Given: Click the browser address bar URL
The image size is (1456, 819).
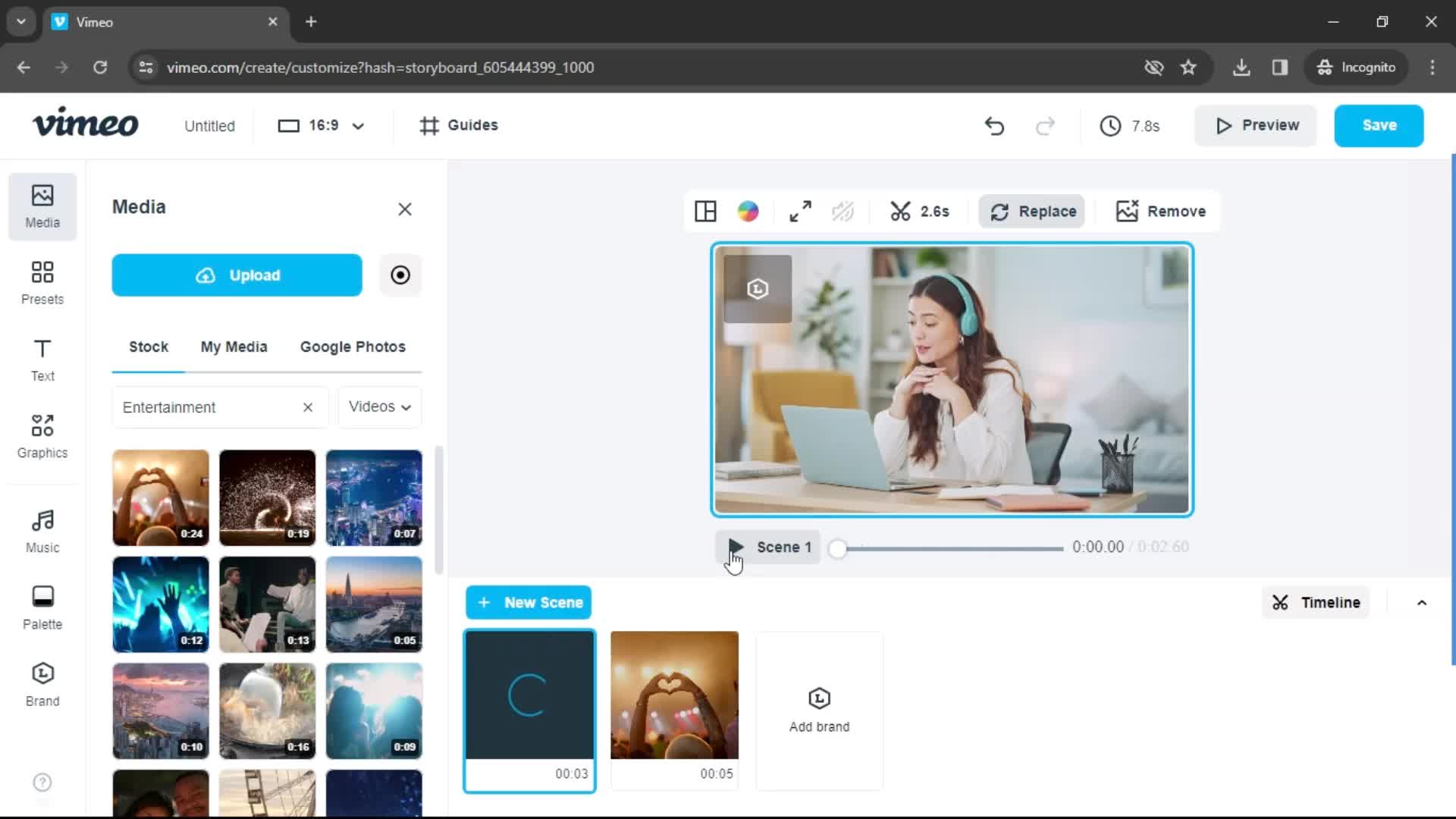Looking at the screenshot, I should point(380,67).
